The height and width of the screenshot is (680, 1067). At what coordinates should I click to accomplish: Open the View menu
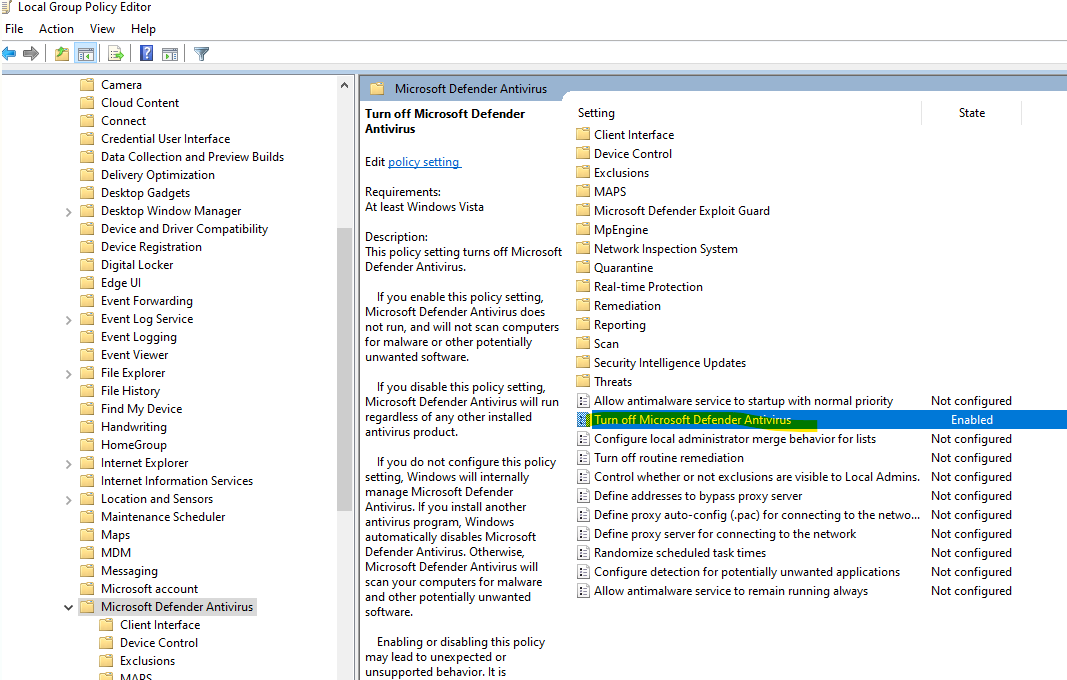tap(102, 29)
